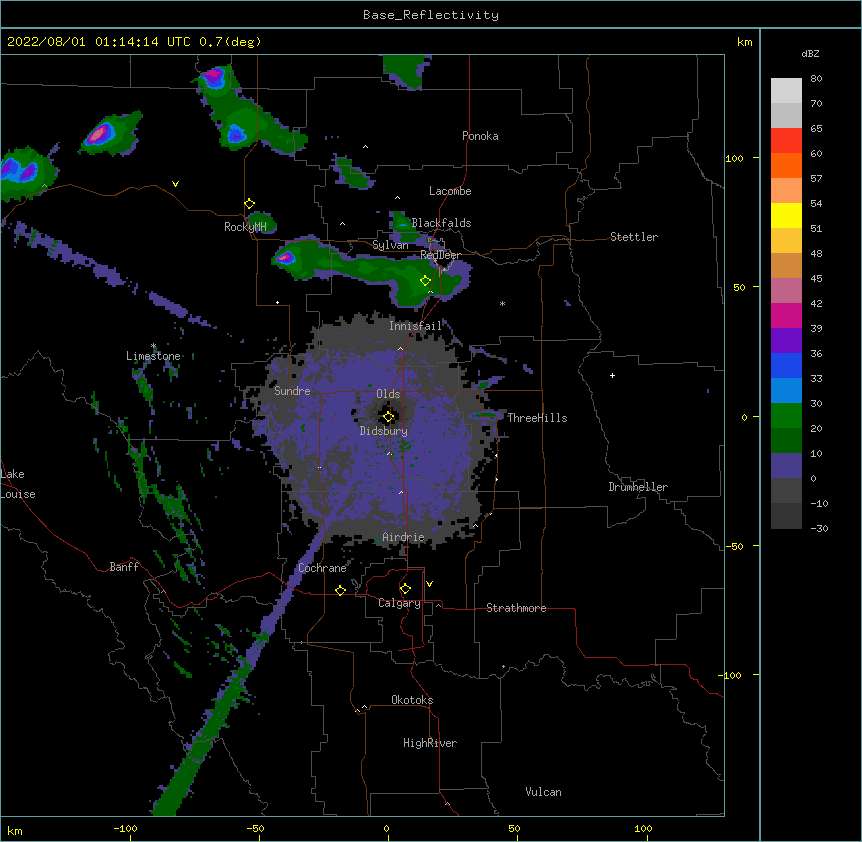
Task: Select the green 30 dBZ color swatch
Action: [786, 416]
